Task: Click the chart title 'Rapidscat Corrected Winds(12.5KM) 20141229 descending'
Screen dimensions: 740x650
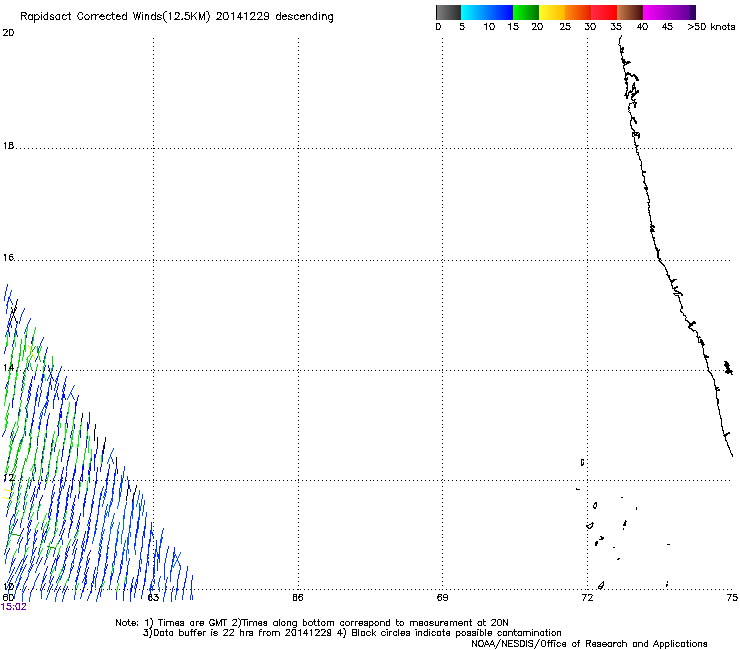Action: click(177, 16)
